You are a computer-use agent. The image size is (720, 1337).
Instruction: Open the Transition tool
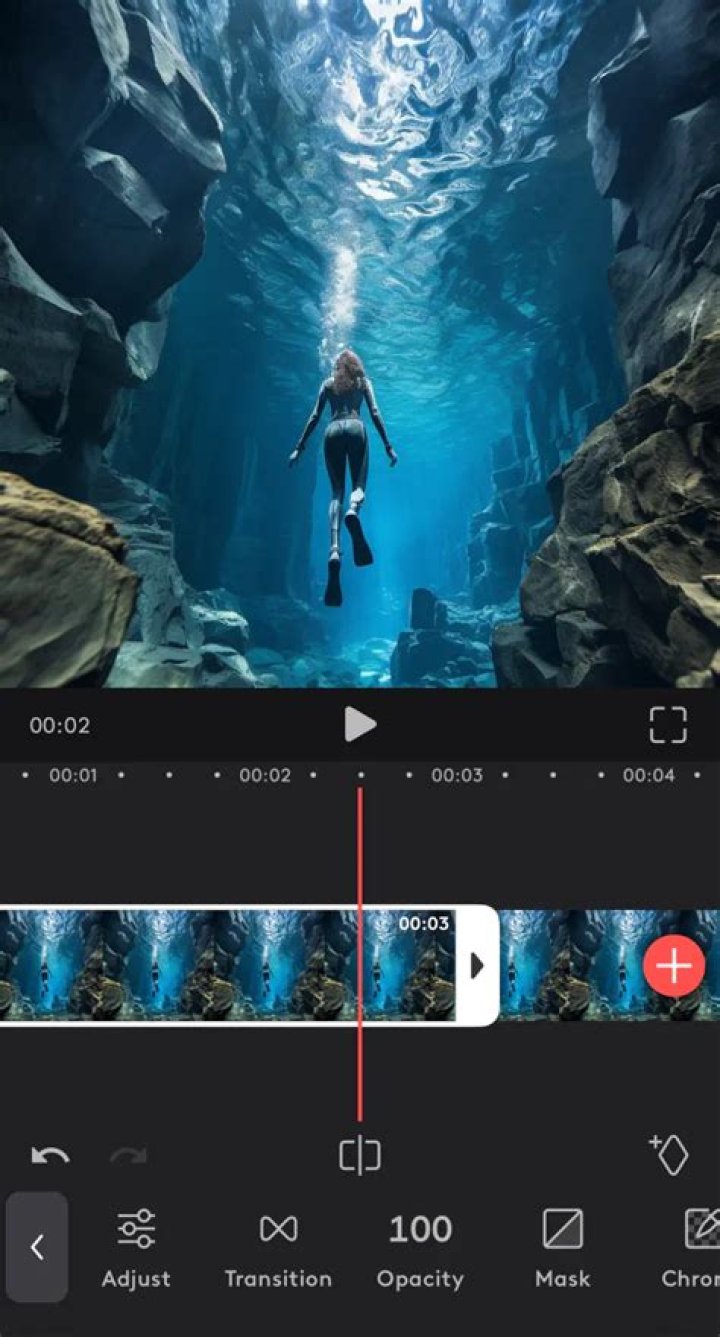click(278, 1248)
